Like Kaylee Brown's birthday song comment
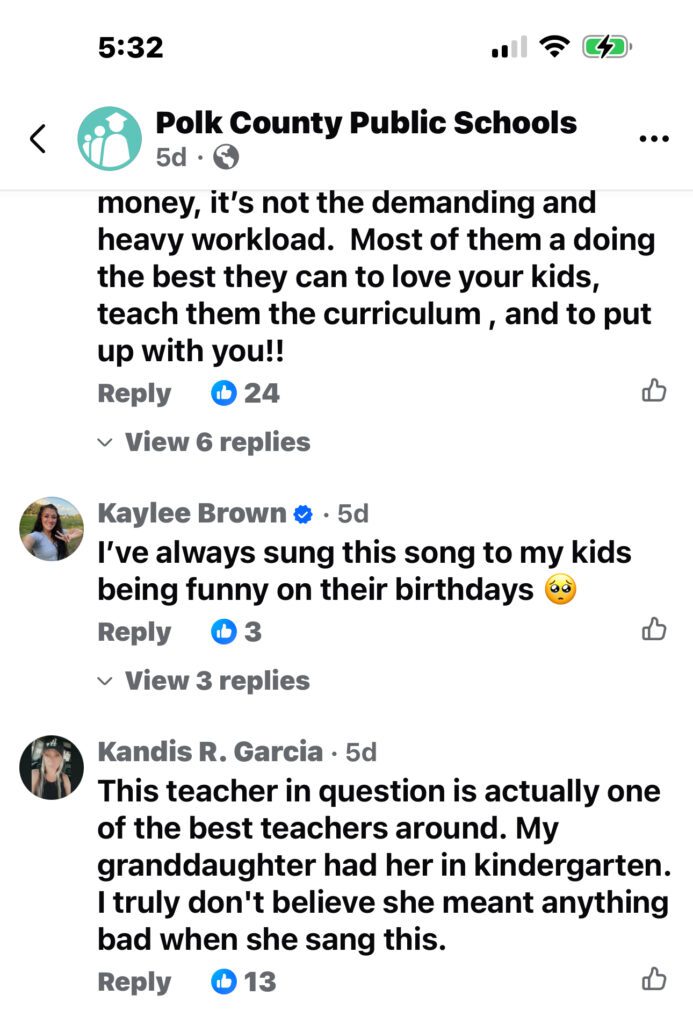Image resolution: width=693 pixels, height=1024 pixels. (x=654, y=629)
